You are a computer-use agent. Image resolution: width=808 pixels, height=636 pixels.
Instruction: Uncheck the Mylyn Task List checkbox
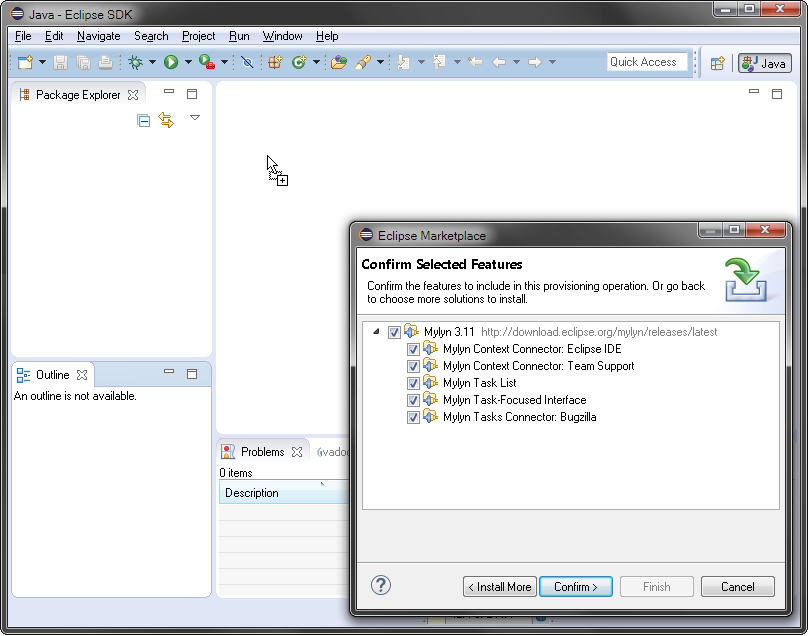[413, 383]
